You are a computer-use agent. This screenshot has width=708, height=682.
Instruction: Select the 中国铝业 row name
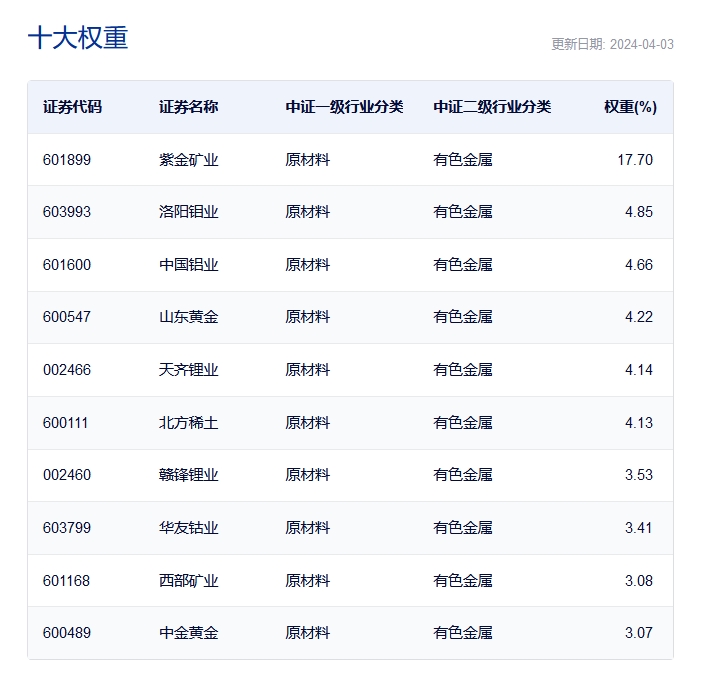click(x=188, y=265)
